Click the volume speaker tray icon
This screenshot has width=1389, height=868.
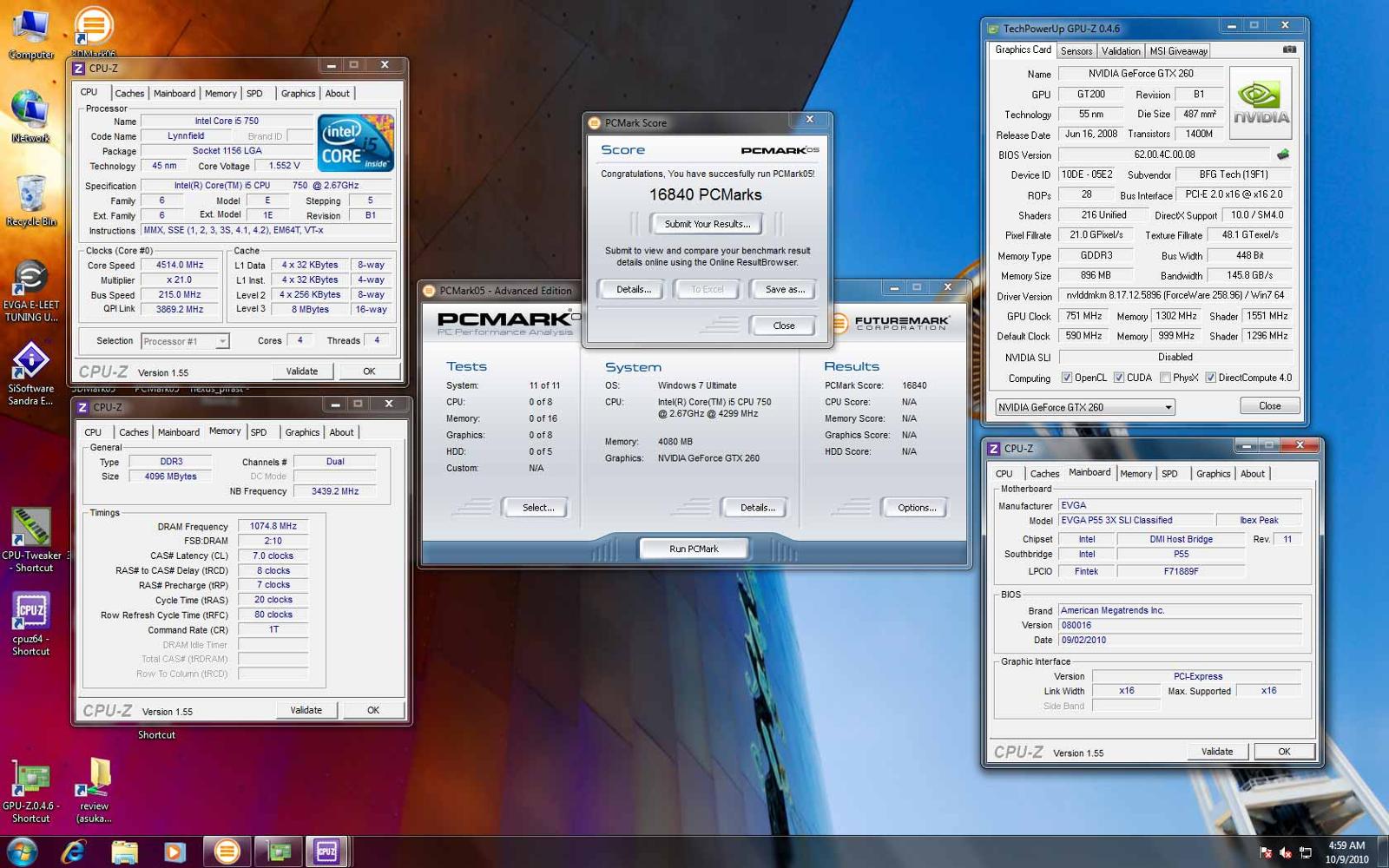[x=1285, y=852]
